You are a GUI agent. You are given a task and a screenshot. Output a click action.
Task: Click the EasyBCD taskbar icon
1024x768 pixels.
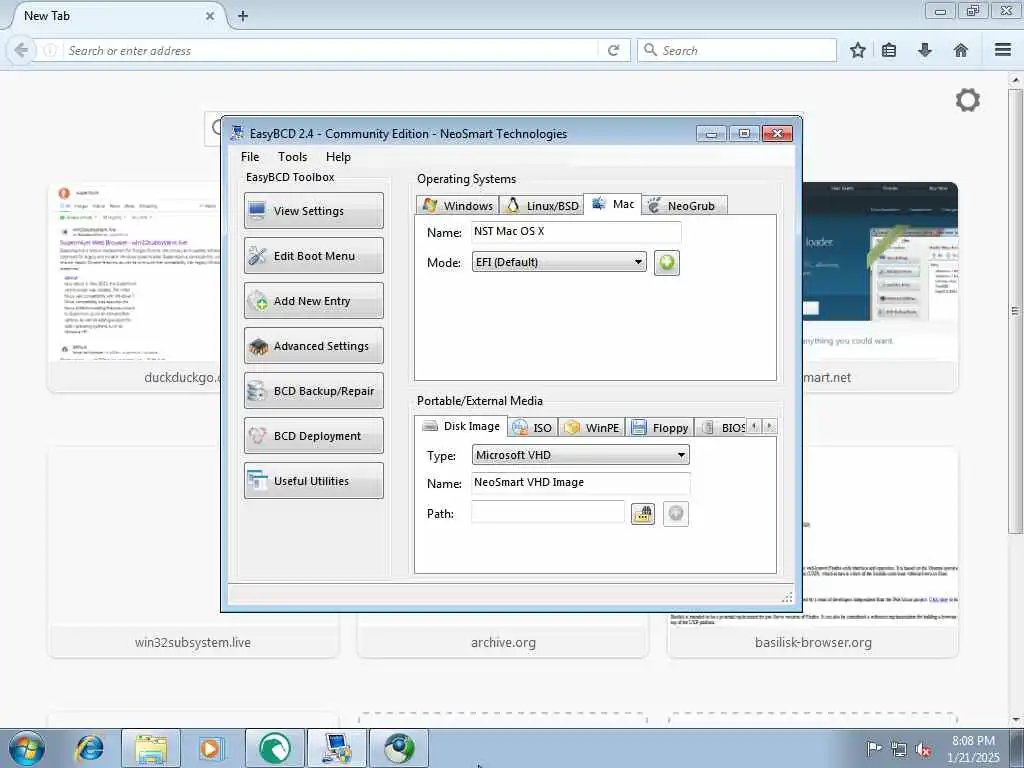point(337,748)
